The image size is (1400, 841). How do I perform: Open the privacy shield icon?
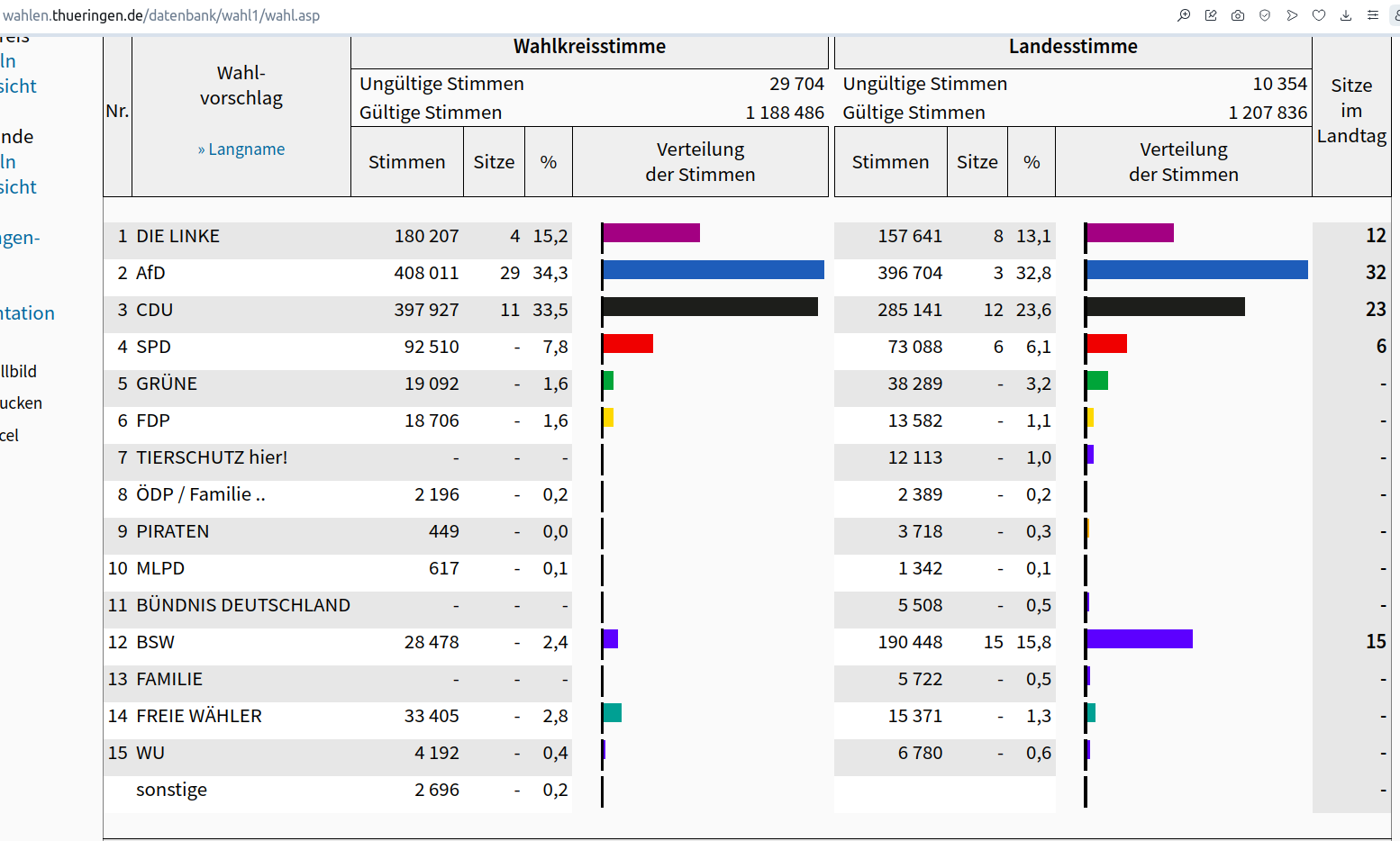coord(1265,15)
